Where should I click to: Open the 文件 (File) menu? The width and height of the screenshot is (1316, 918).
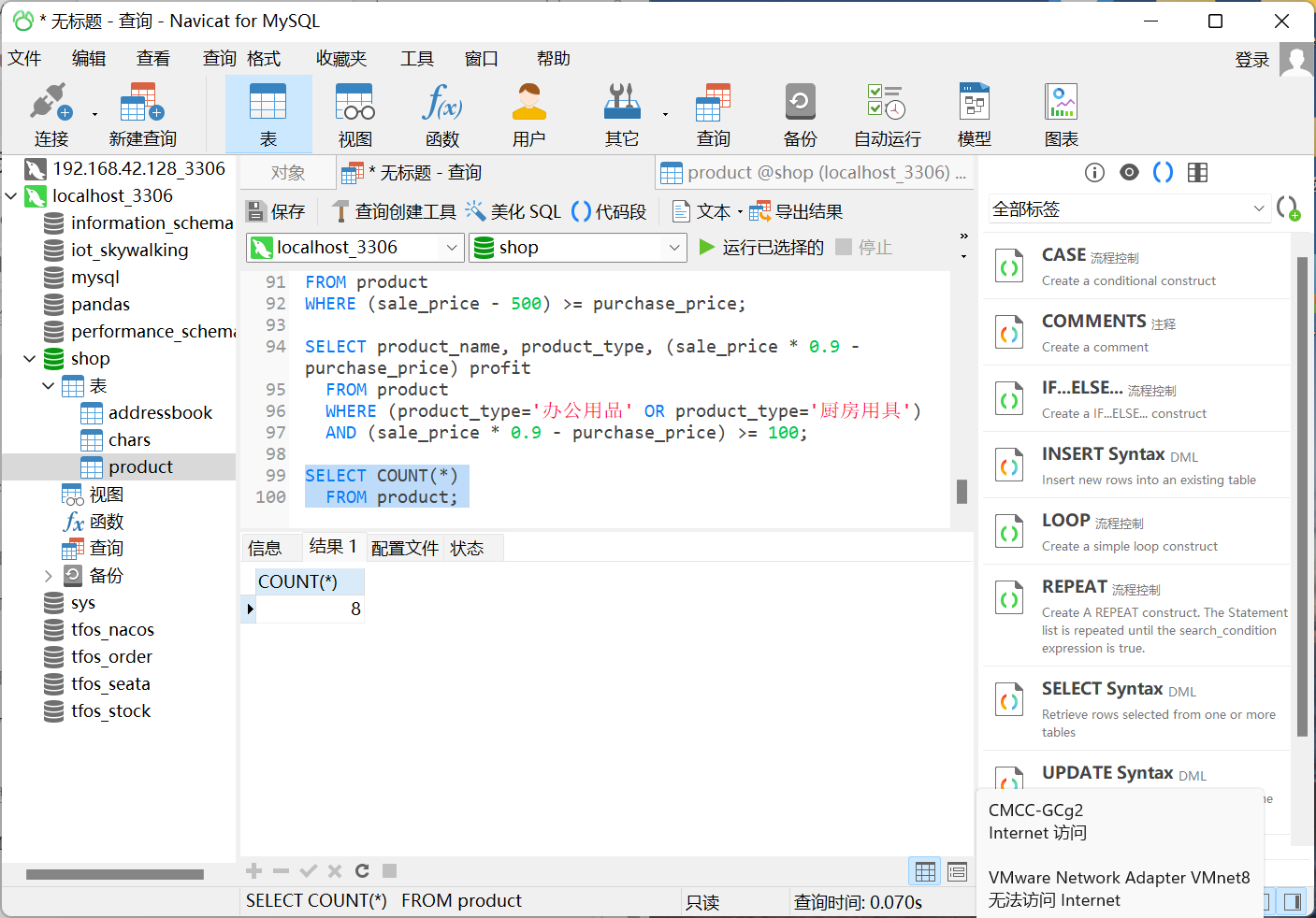click(x=25, y=59)
